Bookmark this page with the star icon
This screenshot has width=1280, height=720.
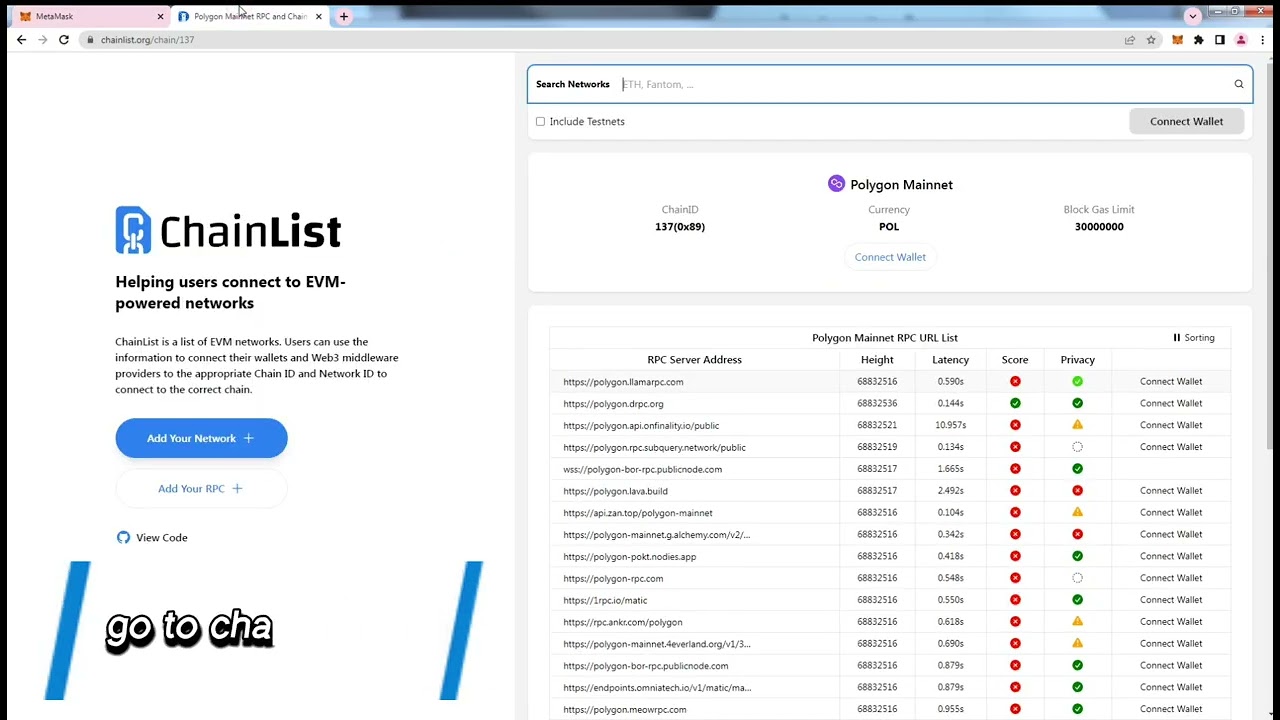[x=1151, y=40]
